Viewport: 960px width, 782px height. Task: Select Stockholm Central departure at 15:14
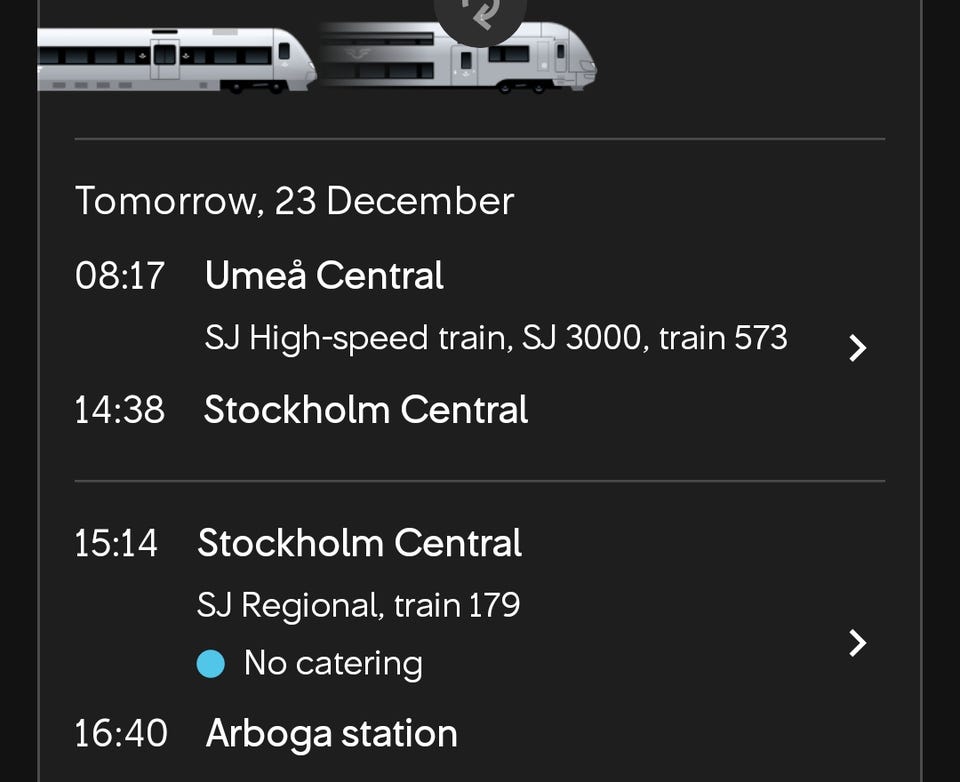pos(360,543)
